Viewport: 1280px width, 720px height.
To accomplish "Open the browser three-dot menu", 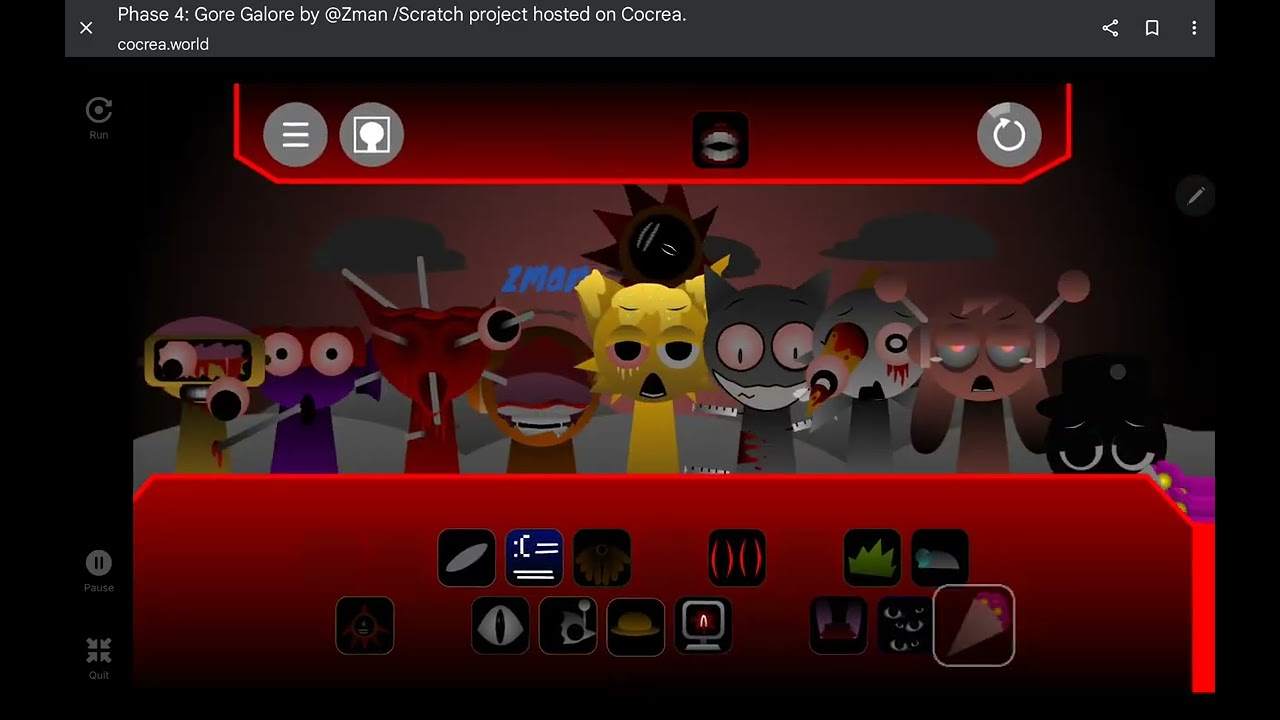I will [x=1194, y=28].
